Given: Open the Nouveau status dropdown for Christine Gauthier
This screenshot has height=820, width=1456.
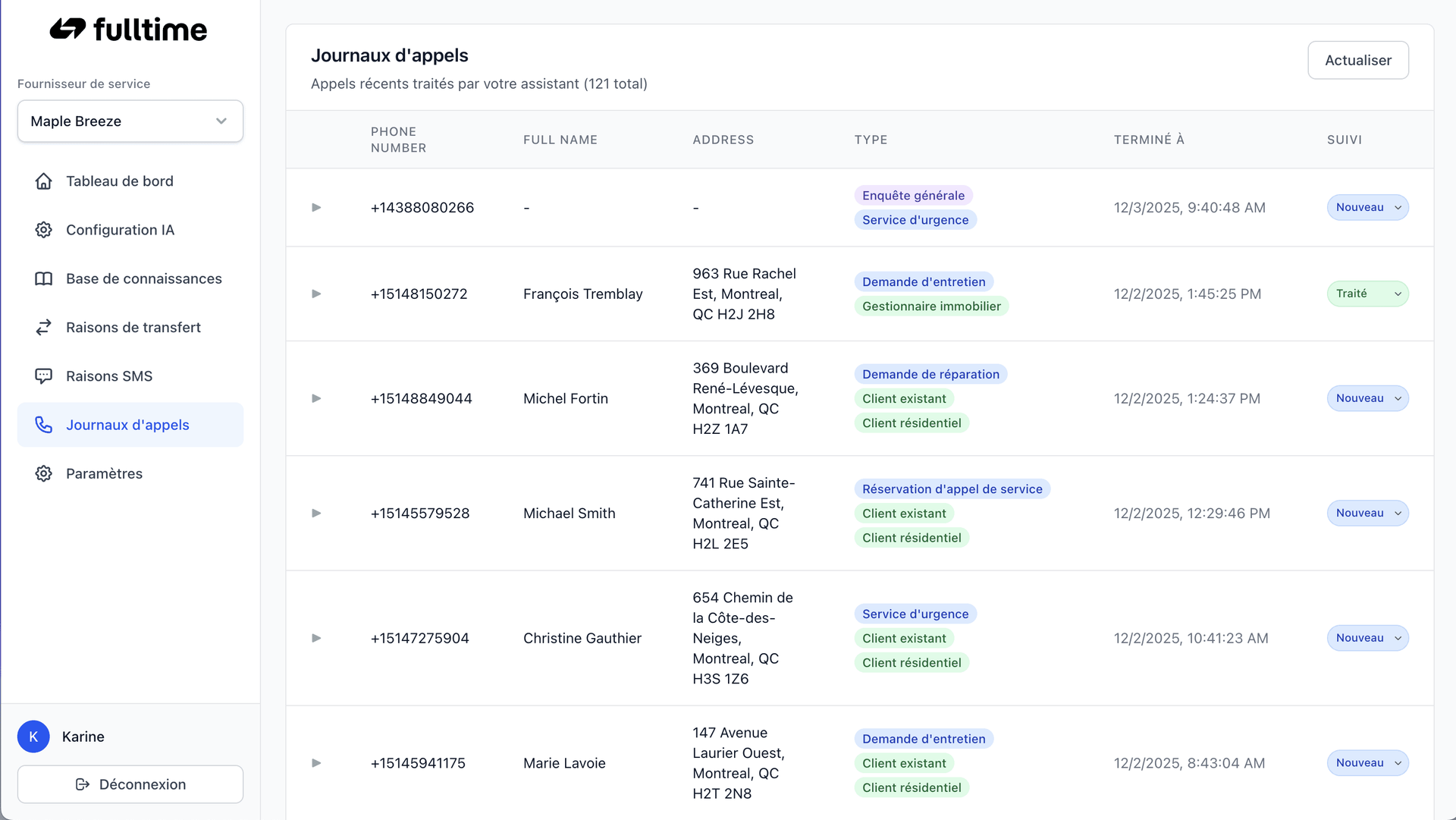Looking at the screenshot, I should pyautogui.click(x=1367, y=638).
